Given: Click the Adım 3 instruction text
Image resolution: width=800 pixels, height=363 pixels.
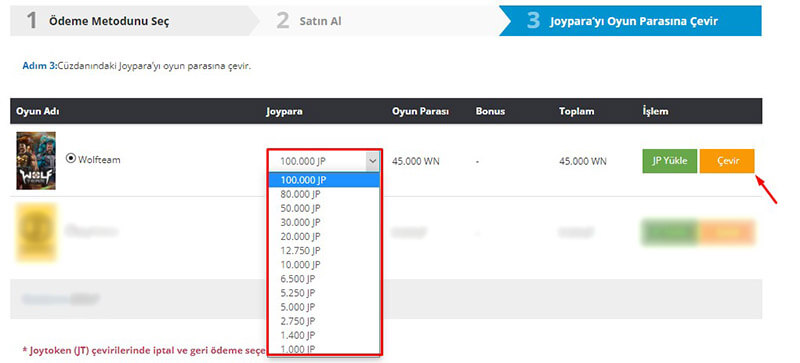Looking at the screenshot, I should [x=137, y=66].
